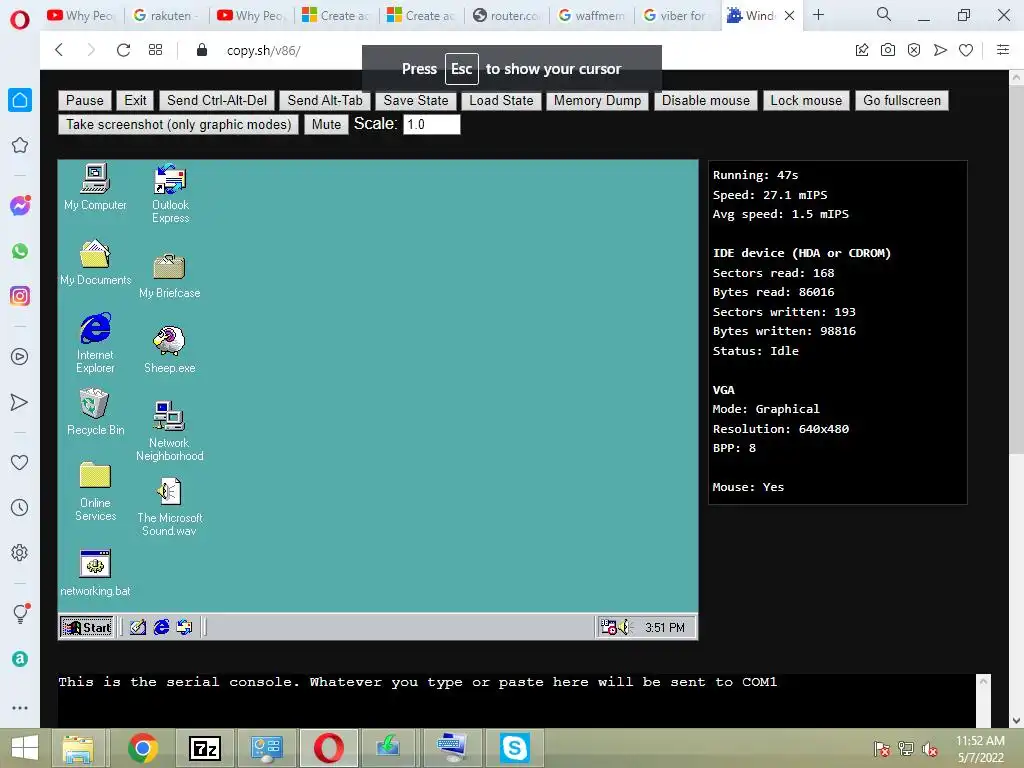Click the Send Alt-Tab button

[325, 101]
